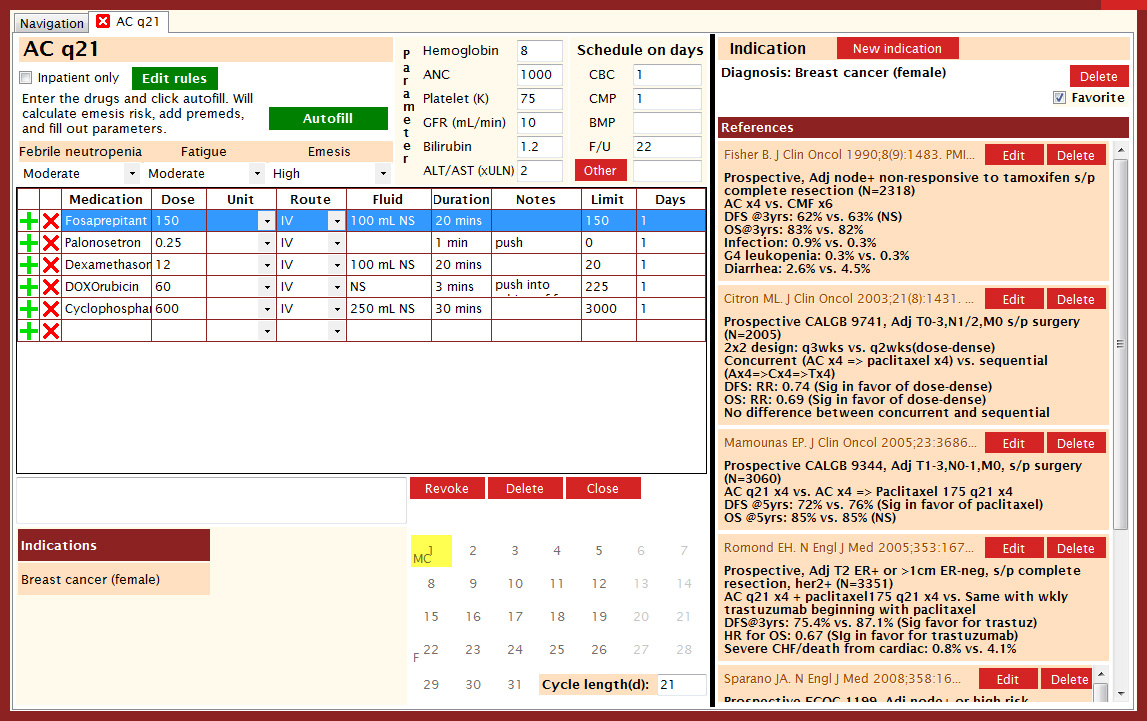Close the AC q21 tab via red X

click(x=103, y=21)
